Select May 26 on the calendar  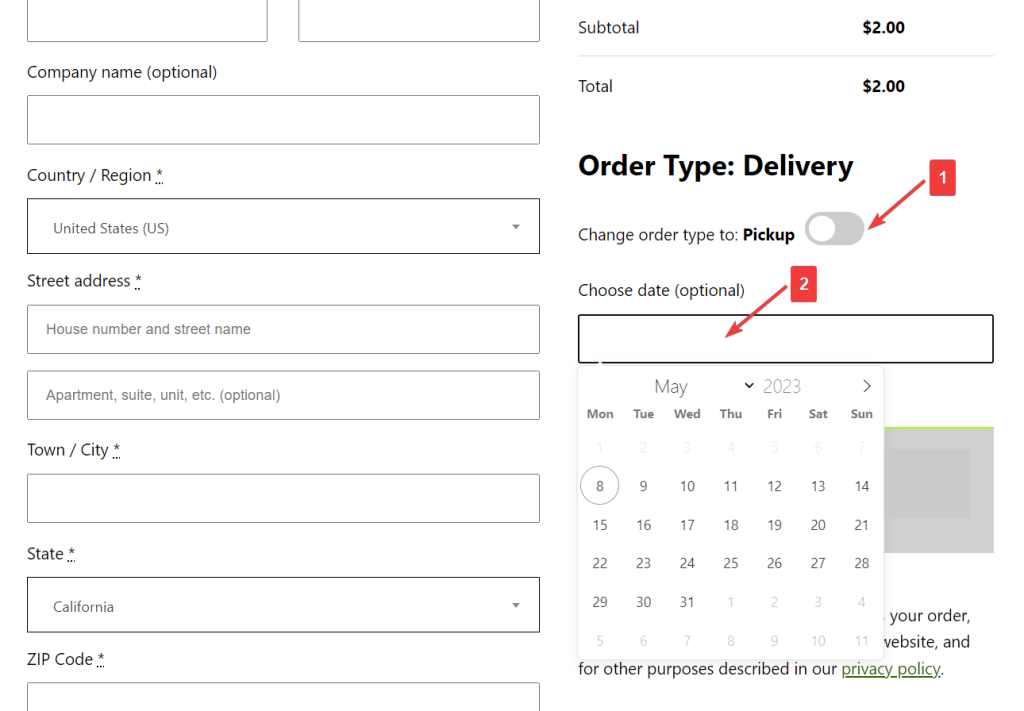(775, 563)
